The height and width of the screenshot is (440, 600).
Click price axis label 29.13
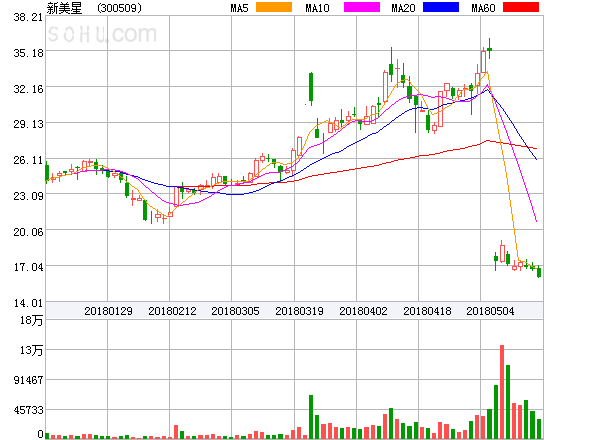(28, 124)
